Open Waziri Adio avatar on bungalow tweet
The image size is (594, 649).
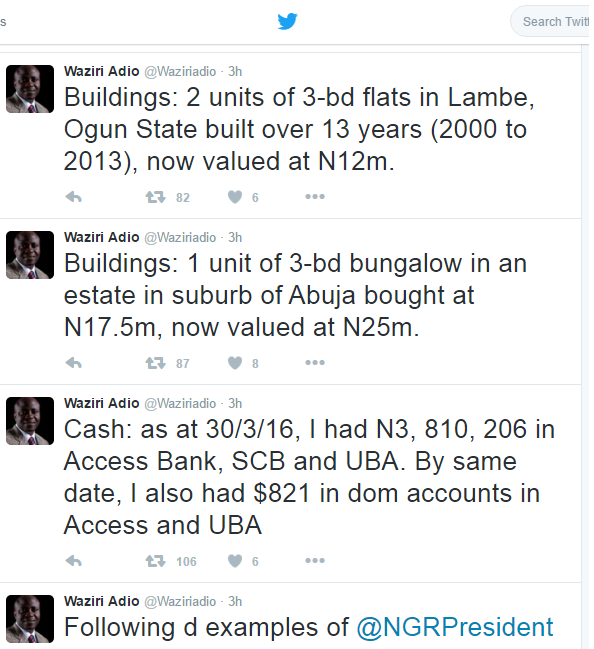point(30,255)
